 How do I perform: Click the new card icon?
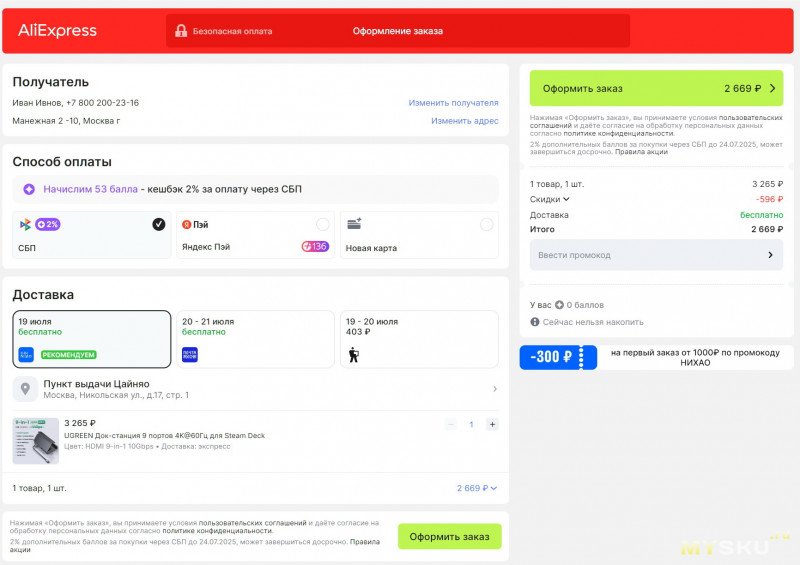pos(354,224)
